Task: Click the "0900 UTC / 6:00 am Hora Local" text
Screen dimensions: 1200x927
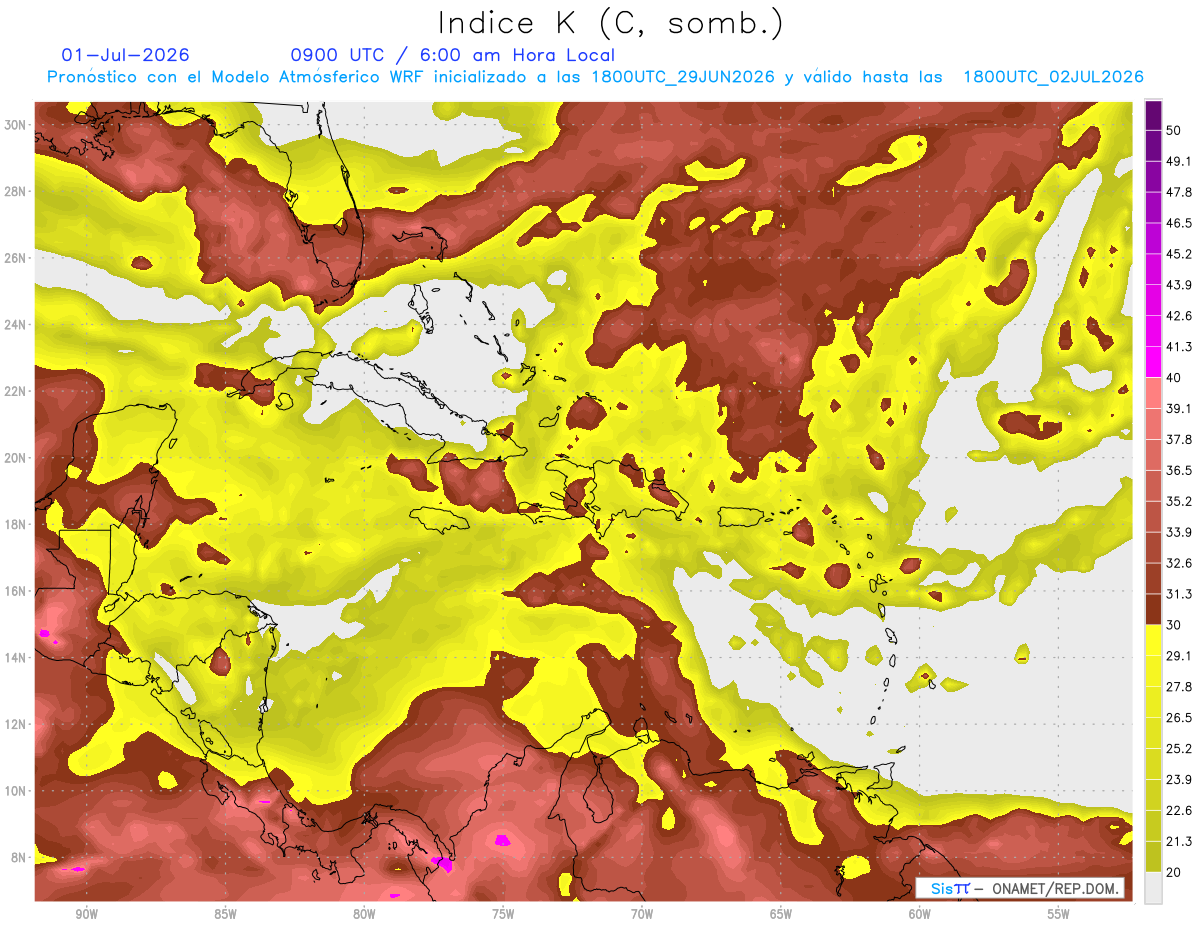Action: point(452,55)
